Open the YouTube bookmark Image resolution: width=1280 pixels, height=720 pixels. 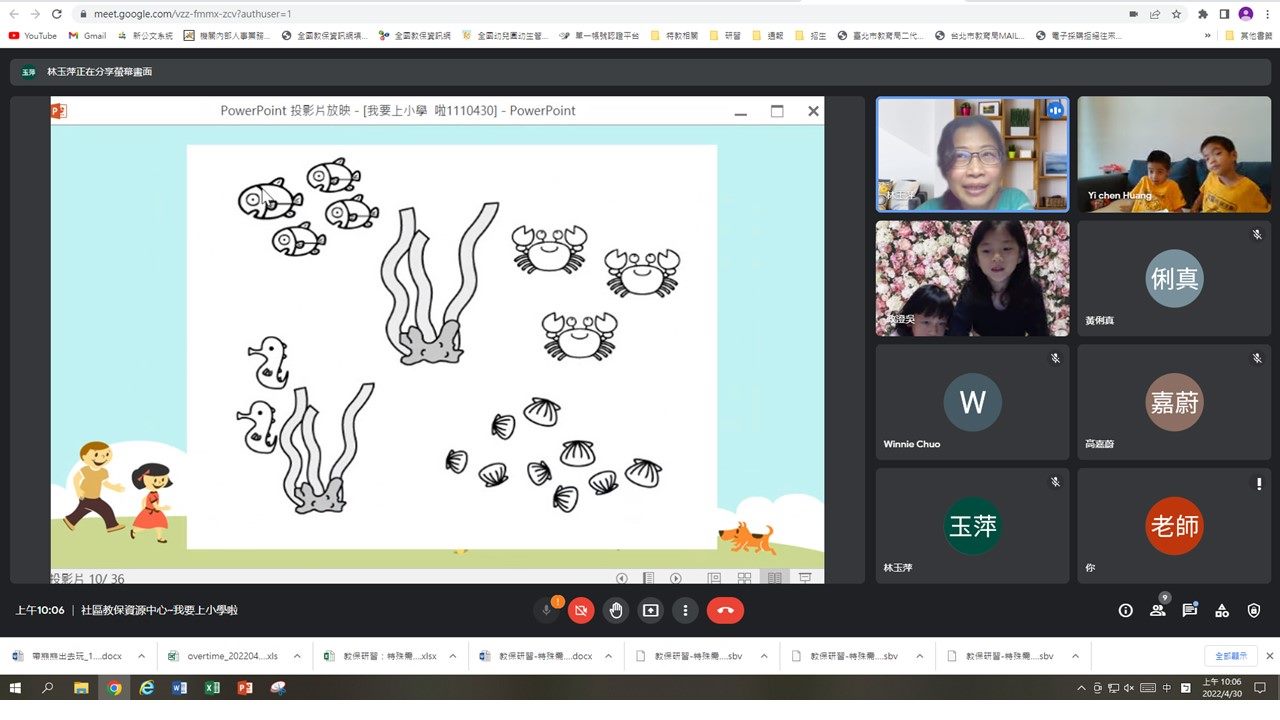33,35
